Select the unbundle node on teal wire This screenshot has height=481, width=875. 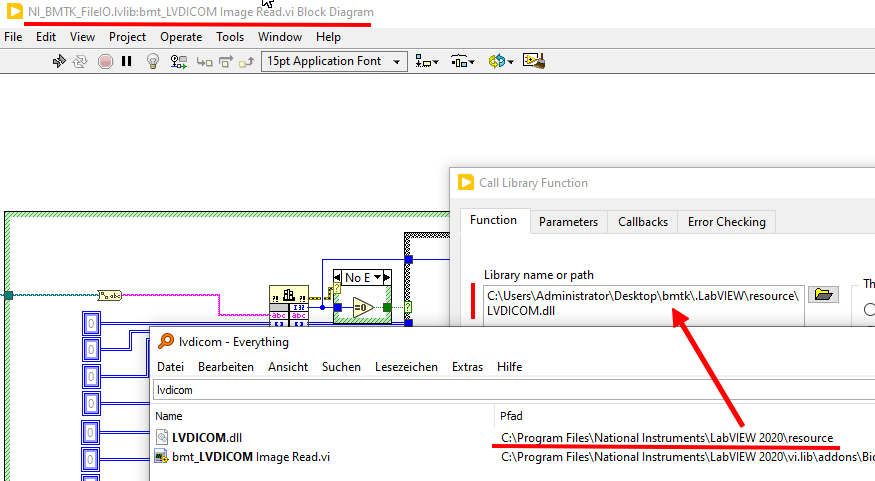[x=109, y=295]
